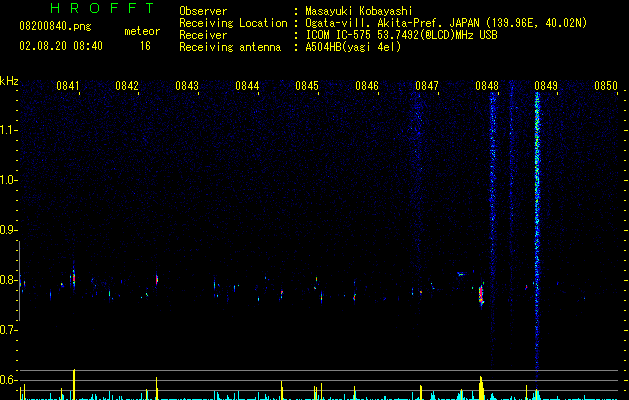Image resolution: width=629 pixels, height=400 pixels.
Task: Click the 0849 time marker
Action: (x=546, y=86)
